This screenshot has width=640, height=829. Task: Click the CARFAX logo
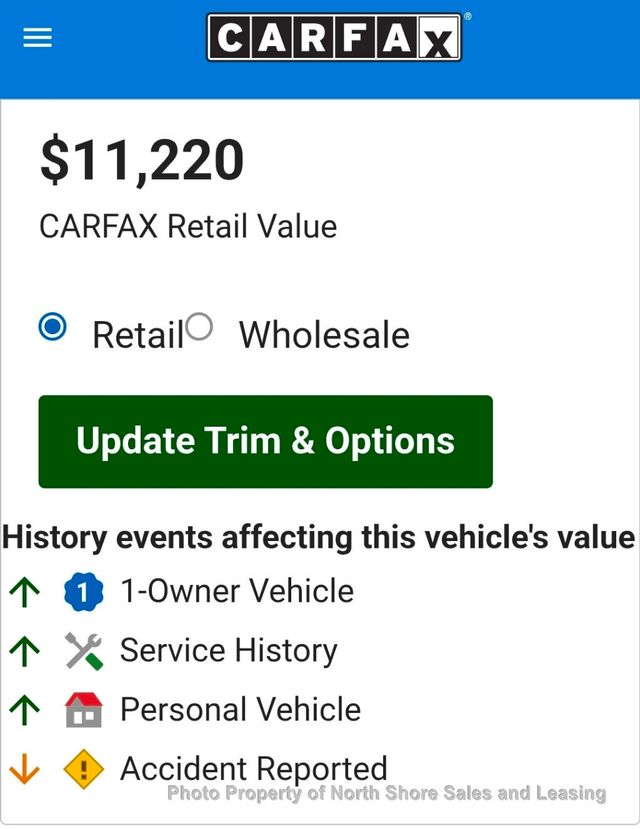pyautogui.click(x=334, y=39)
